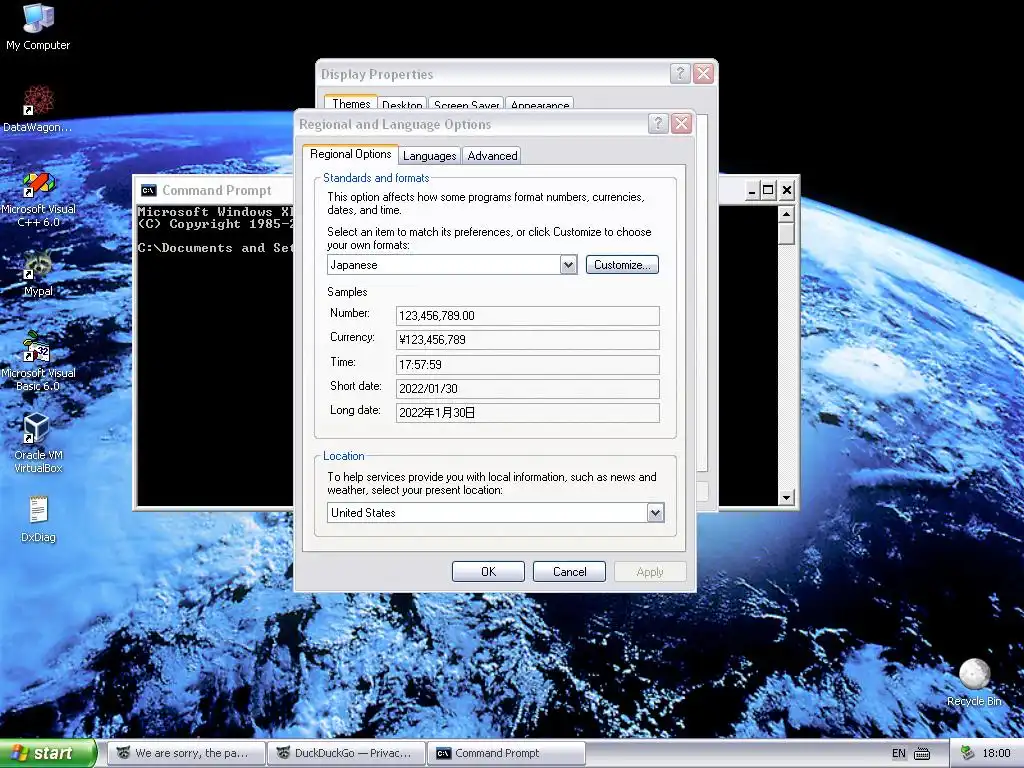Maximize the Command Prompt window
The height and width of the screenshot is (768, 1024).
769,190
